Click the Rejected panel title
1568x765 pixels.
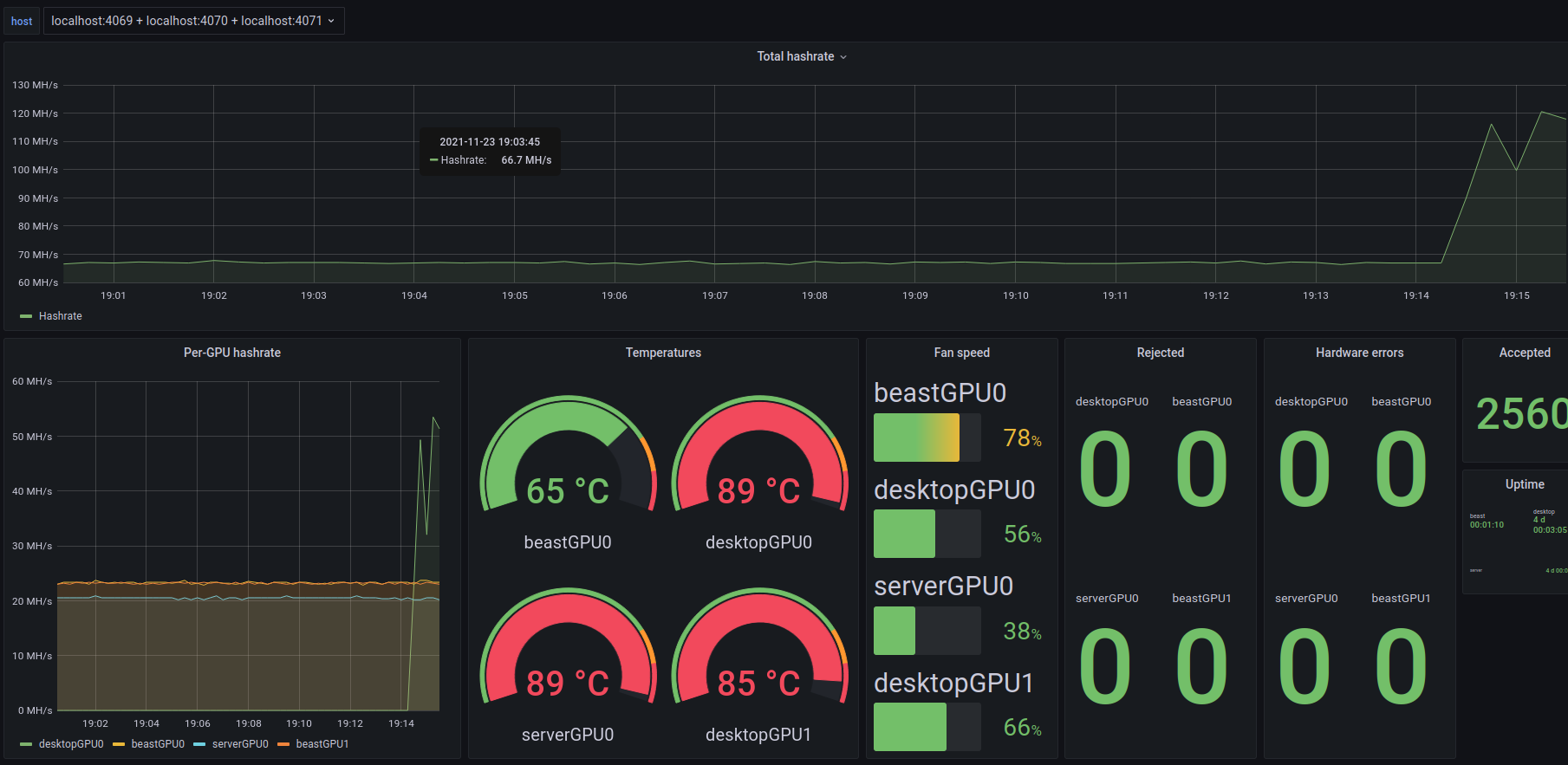tap(1160, 353)
